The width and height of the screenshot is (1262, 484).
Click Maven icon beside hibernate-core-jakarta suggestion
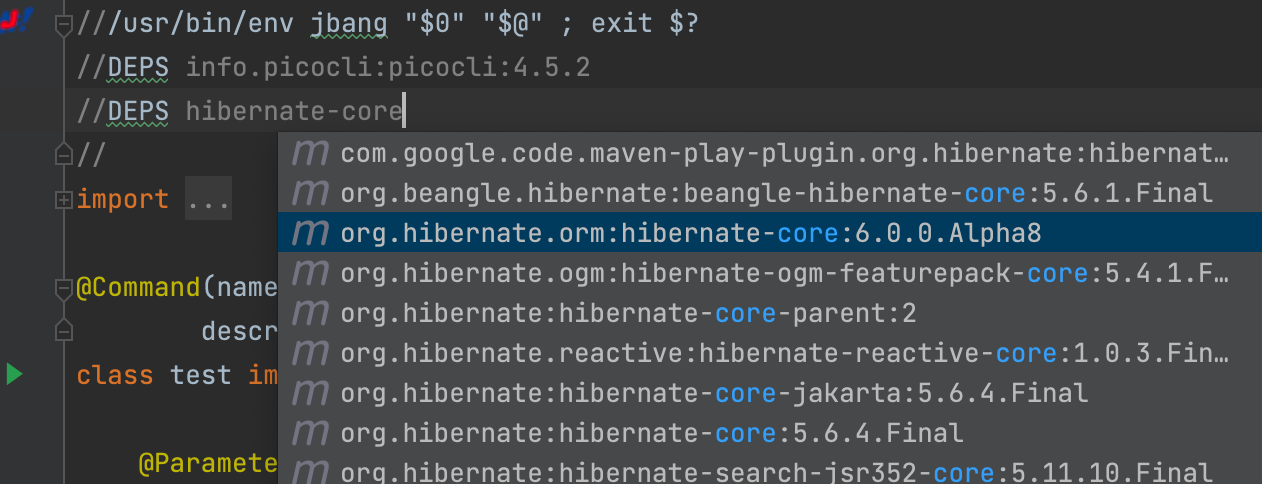click(310, 394)
